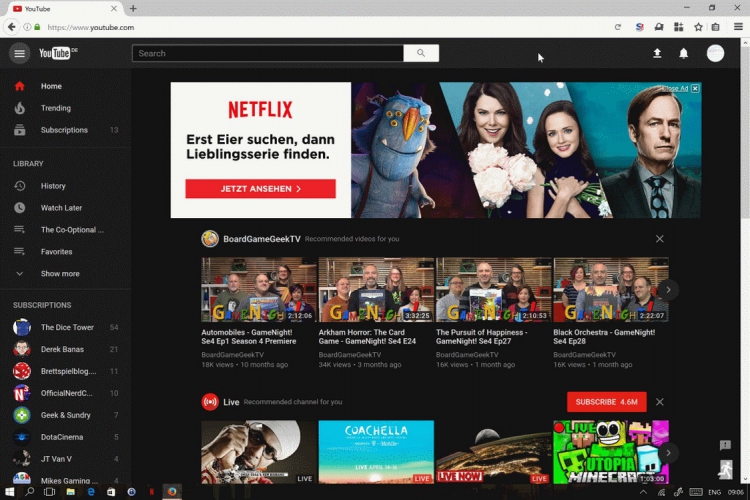Expand Show more in library
750x500 pixels.
tap(66, 274)
